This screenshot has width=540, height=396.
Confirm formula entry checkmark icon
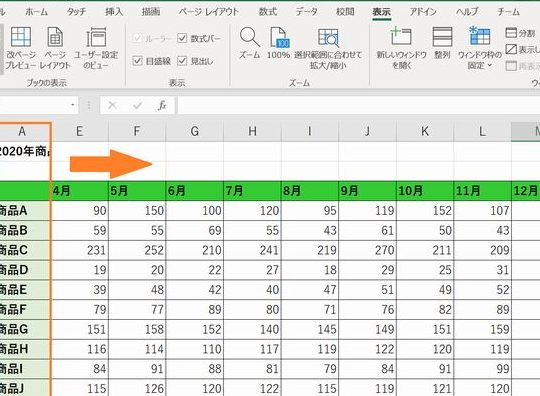(137, 105)
